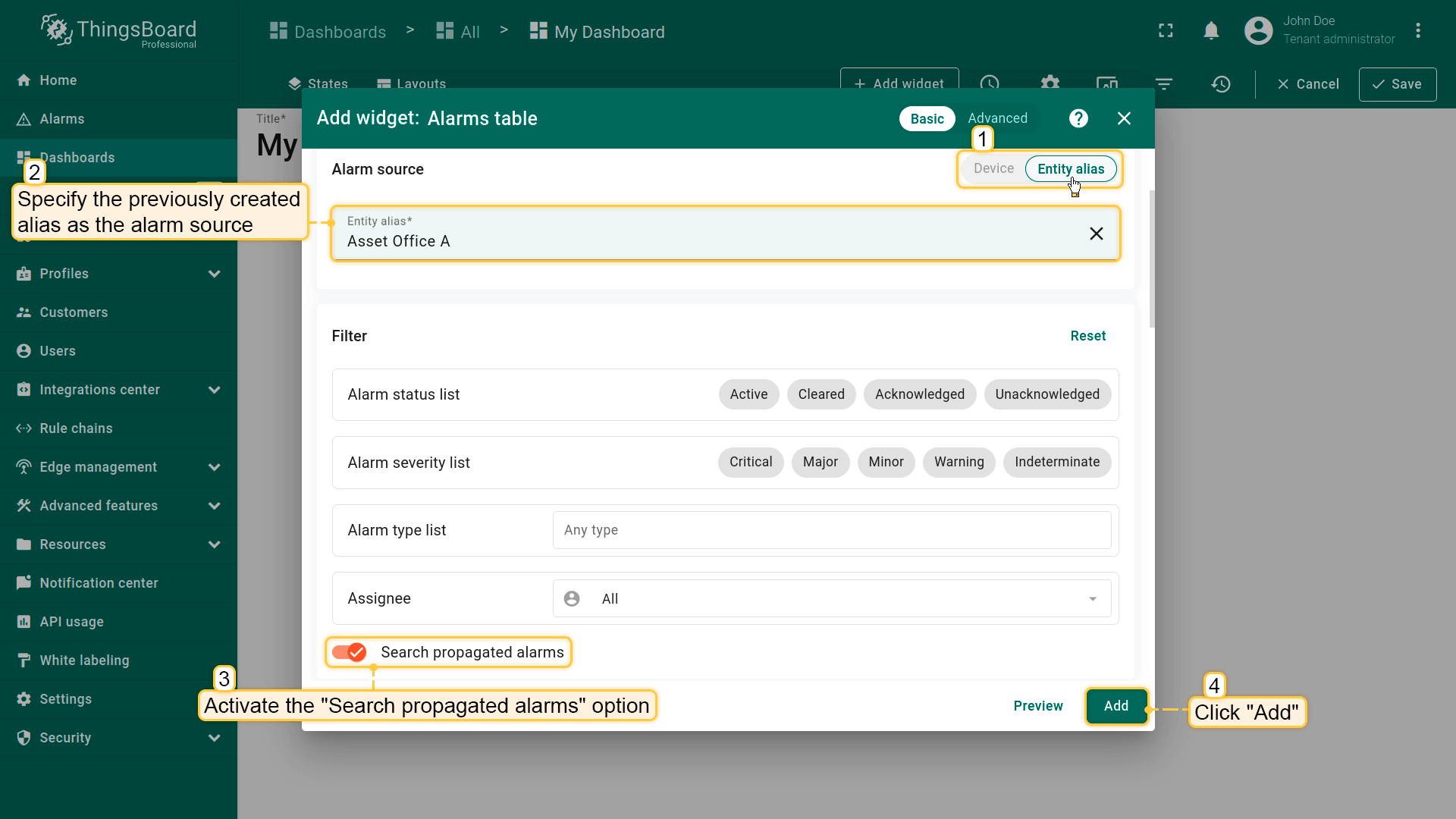1456x819 pixels.
Task: Open the Assignee dropdown
Action: [832, 598]
